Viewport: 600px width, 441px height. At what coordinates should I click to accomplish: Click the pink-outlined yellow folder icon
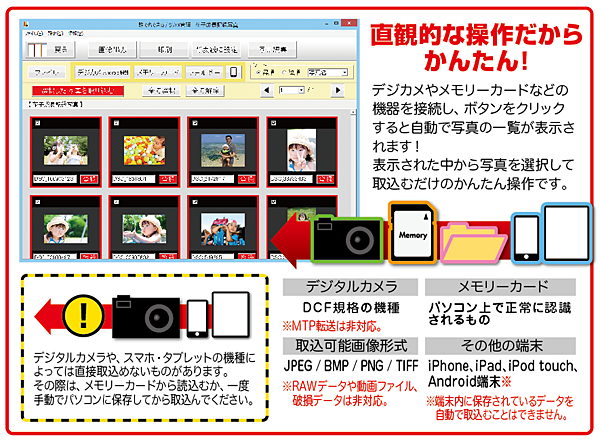[x=473, y=240]
